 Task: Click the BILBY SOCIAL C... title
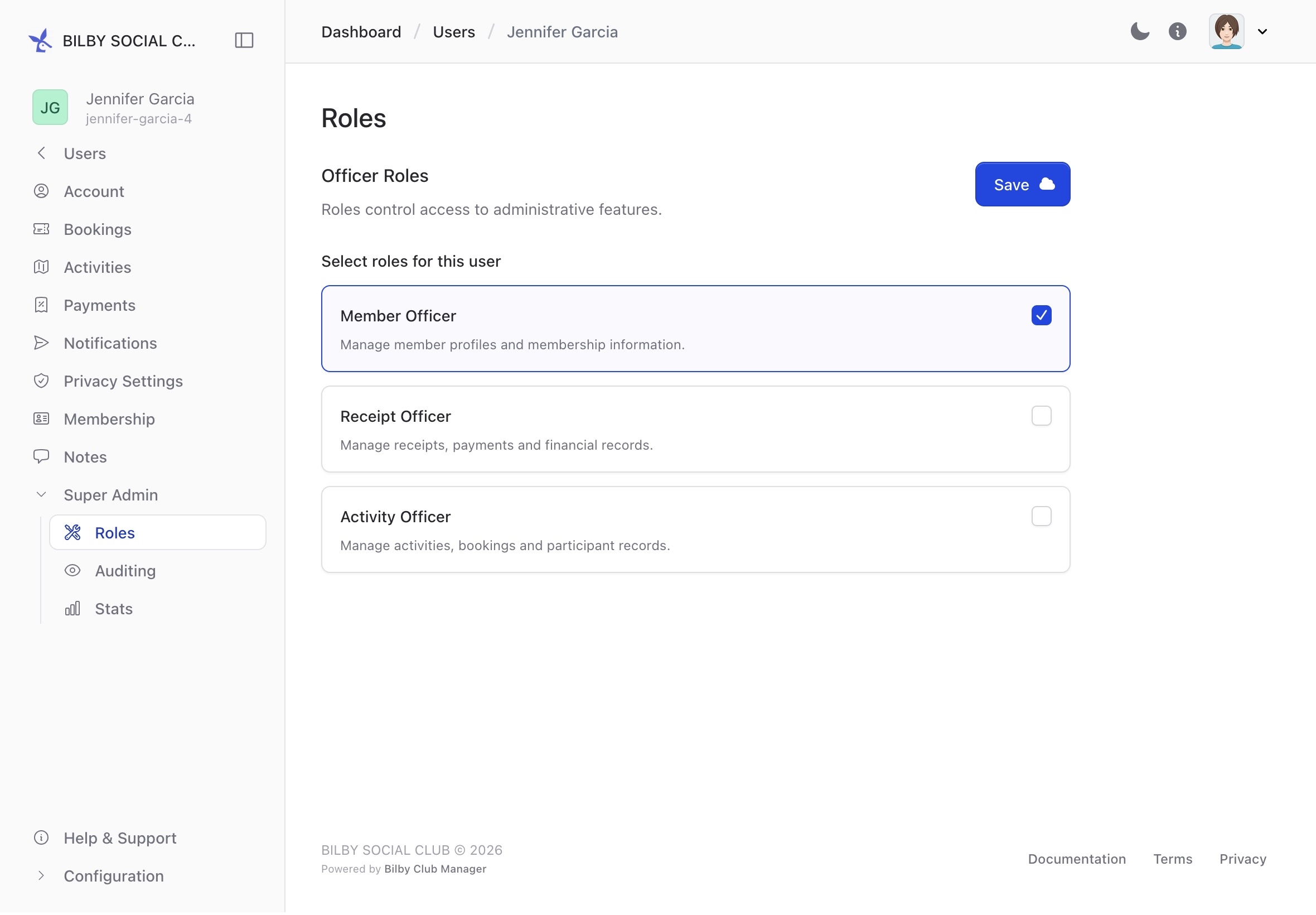(x=129, y=41)
